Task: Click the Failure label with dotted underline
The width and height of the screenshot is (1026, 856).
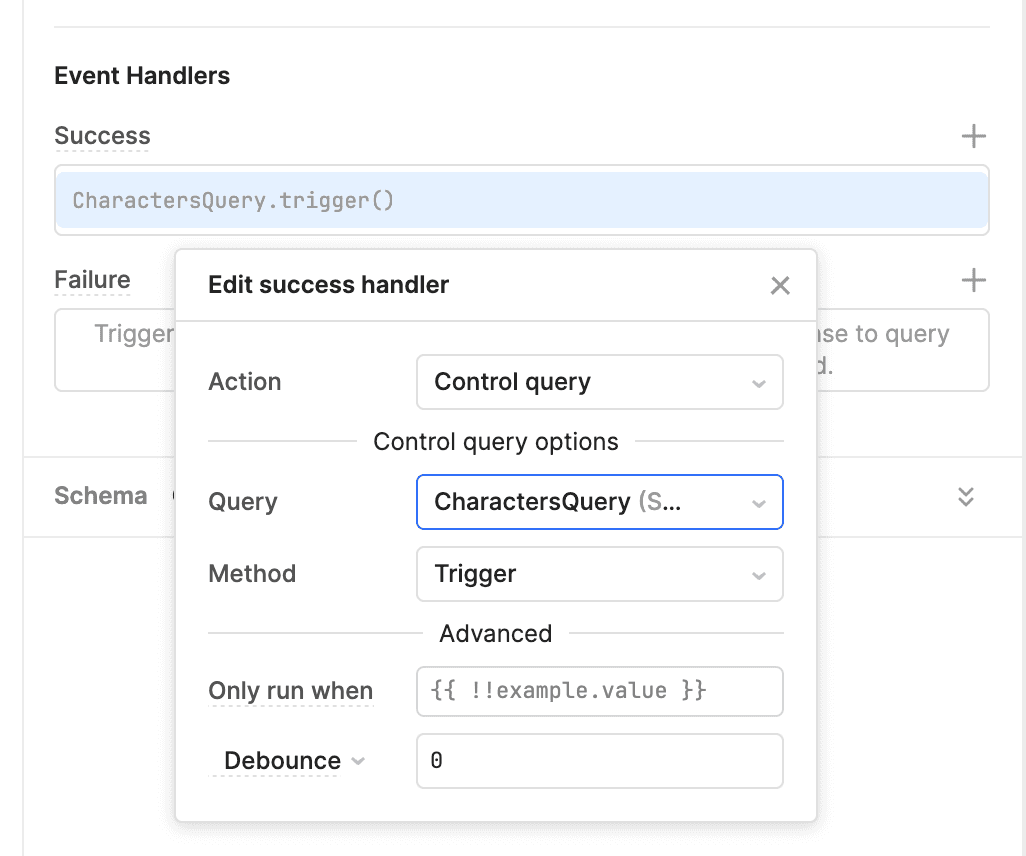Action: point(92,280)
